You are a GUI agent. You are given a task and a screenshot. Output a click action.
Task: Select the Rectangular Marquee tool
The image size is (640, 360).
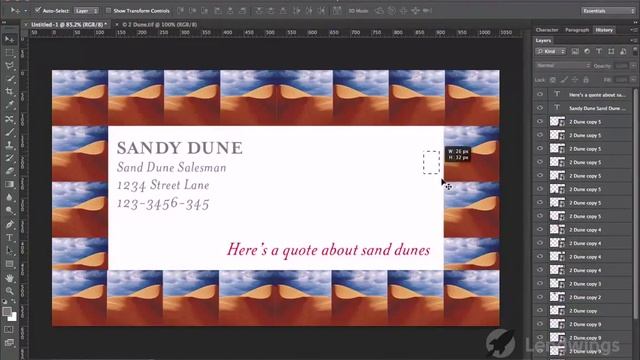(9, 53)
